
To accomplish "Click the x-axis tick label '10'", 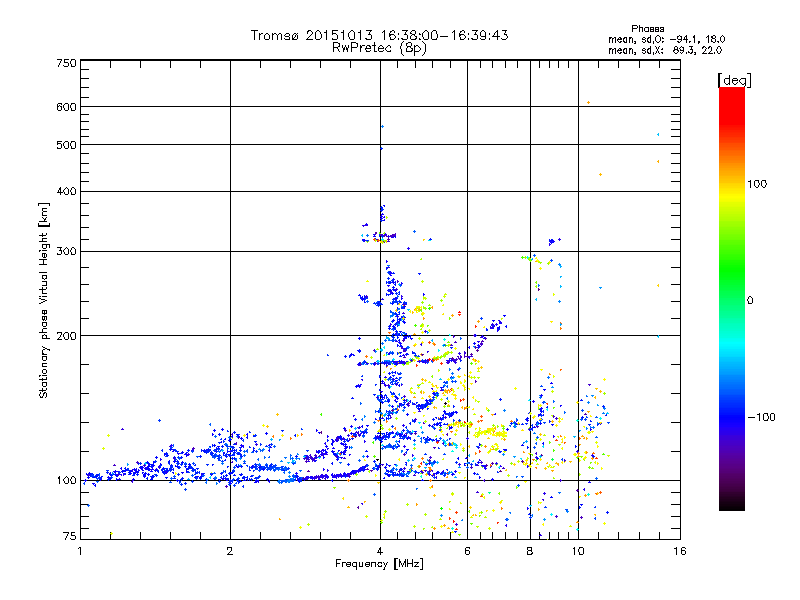I will tap(578, 551).
